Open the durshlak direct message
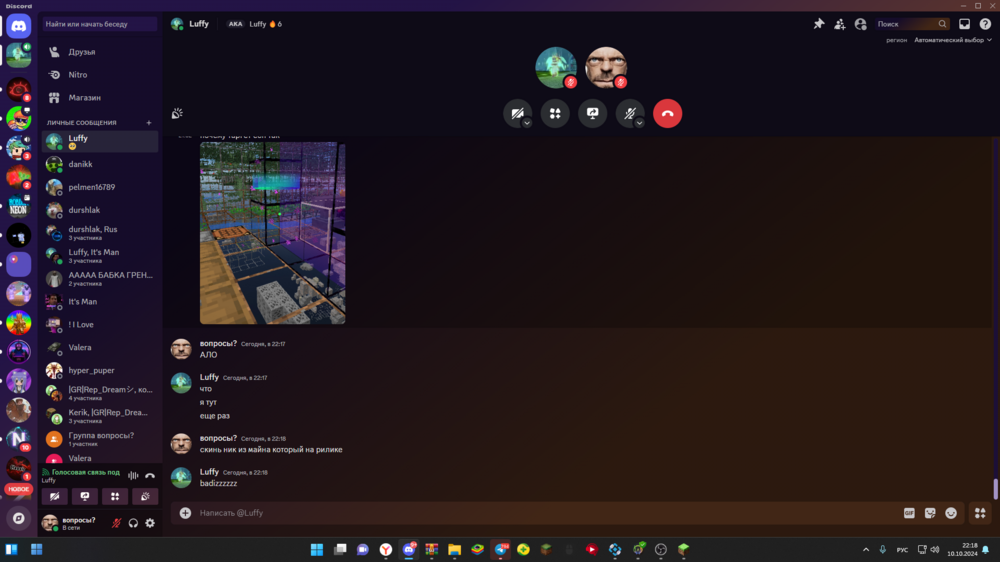This screenshot has height=562, width=1000. point(99,210)
